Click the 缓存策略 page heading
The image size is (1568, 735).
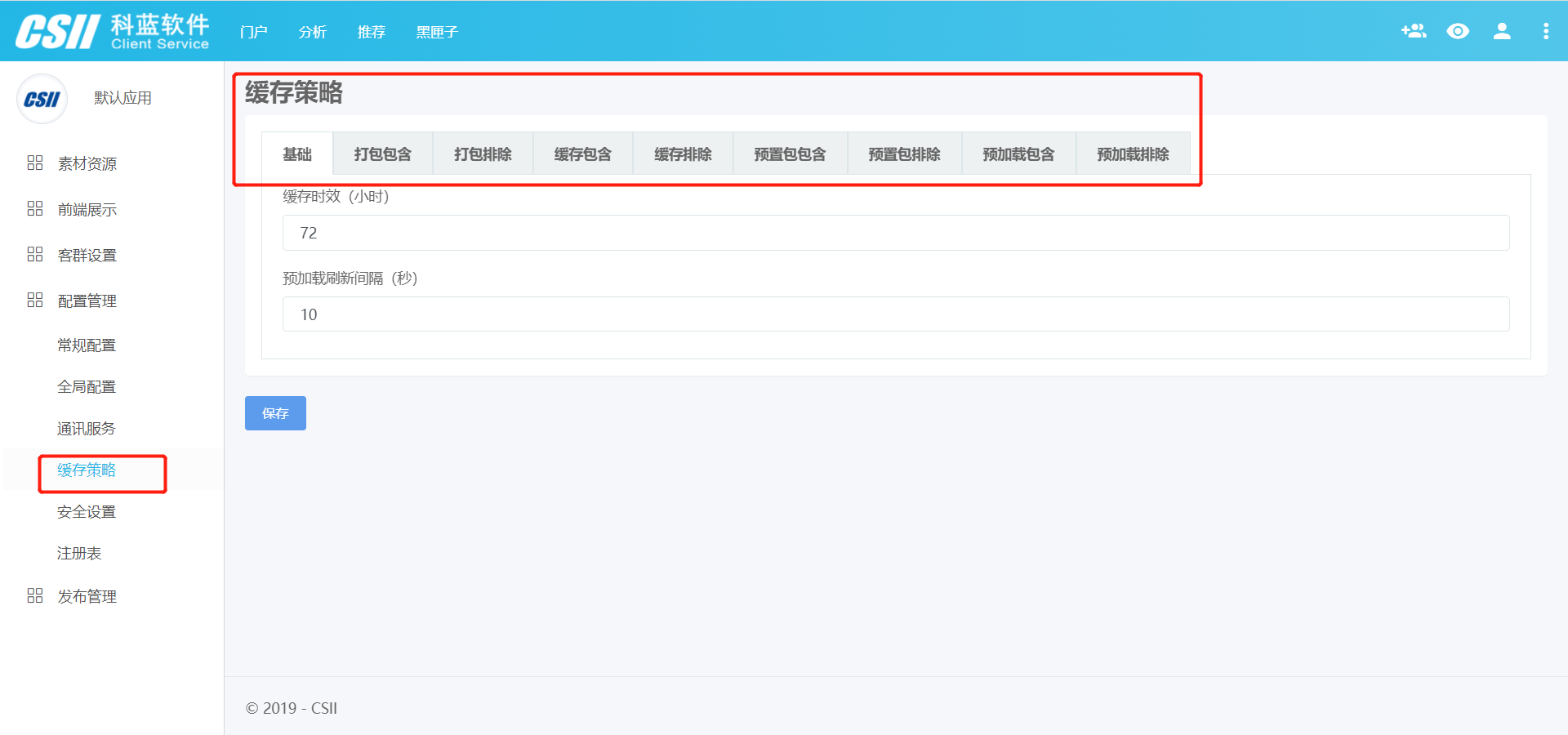coord(294,92)
